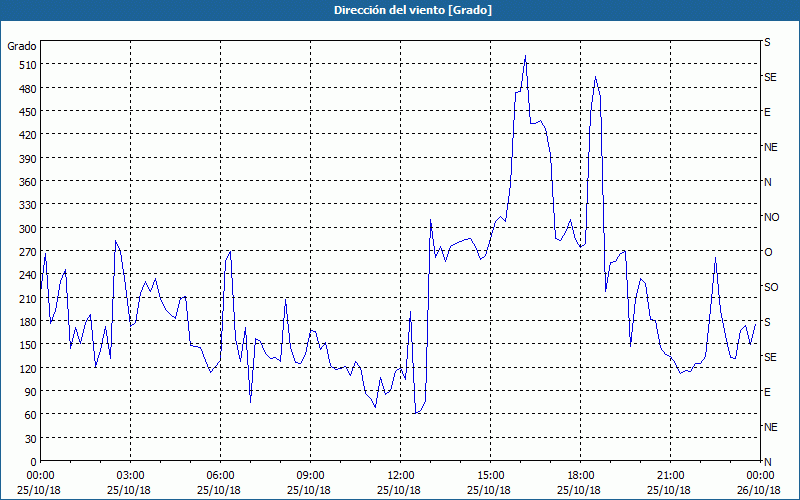The width and height of the screenshot is (800, 500).
Task: Click the SE compass label level with 480
Action: coord(770,77)
